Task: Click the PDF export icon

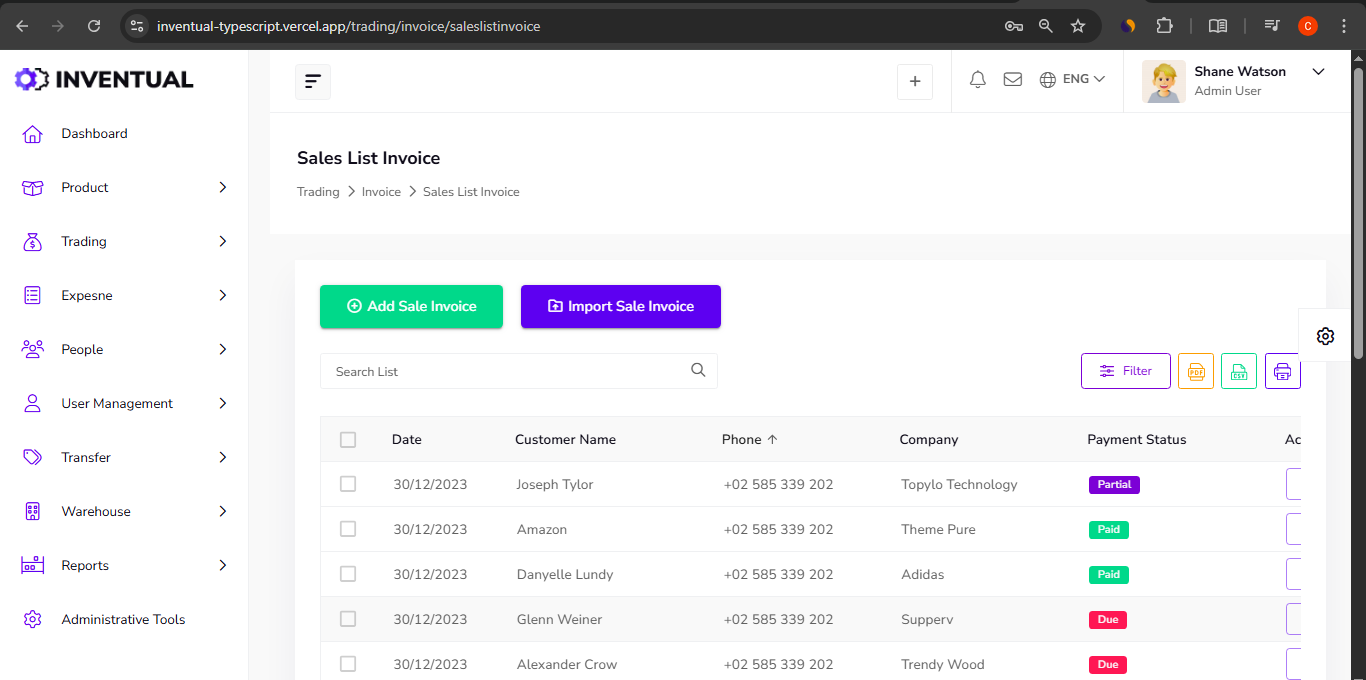Action: 1195,371
